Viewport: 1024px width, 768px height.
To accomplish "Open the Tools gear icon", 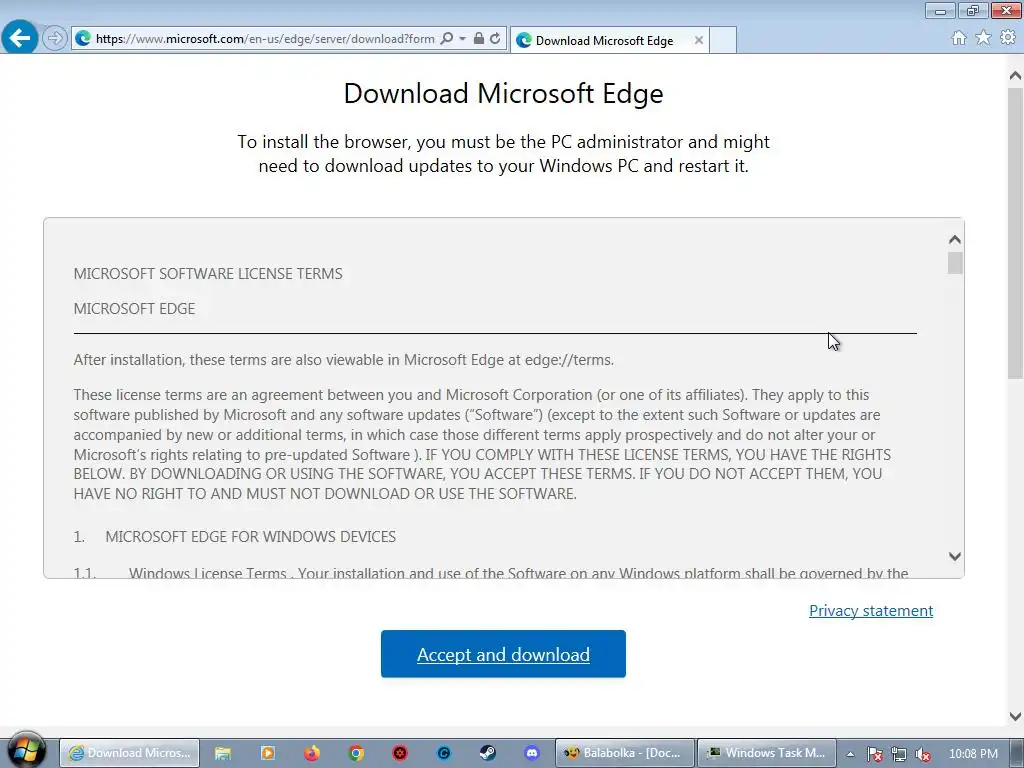I will click(1008, 38).
